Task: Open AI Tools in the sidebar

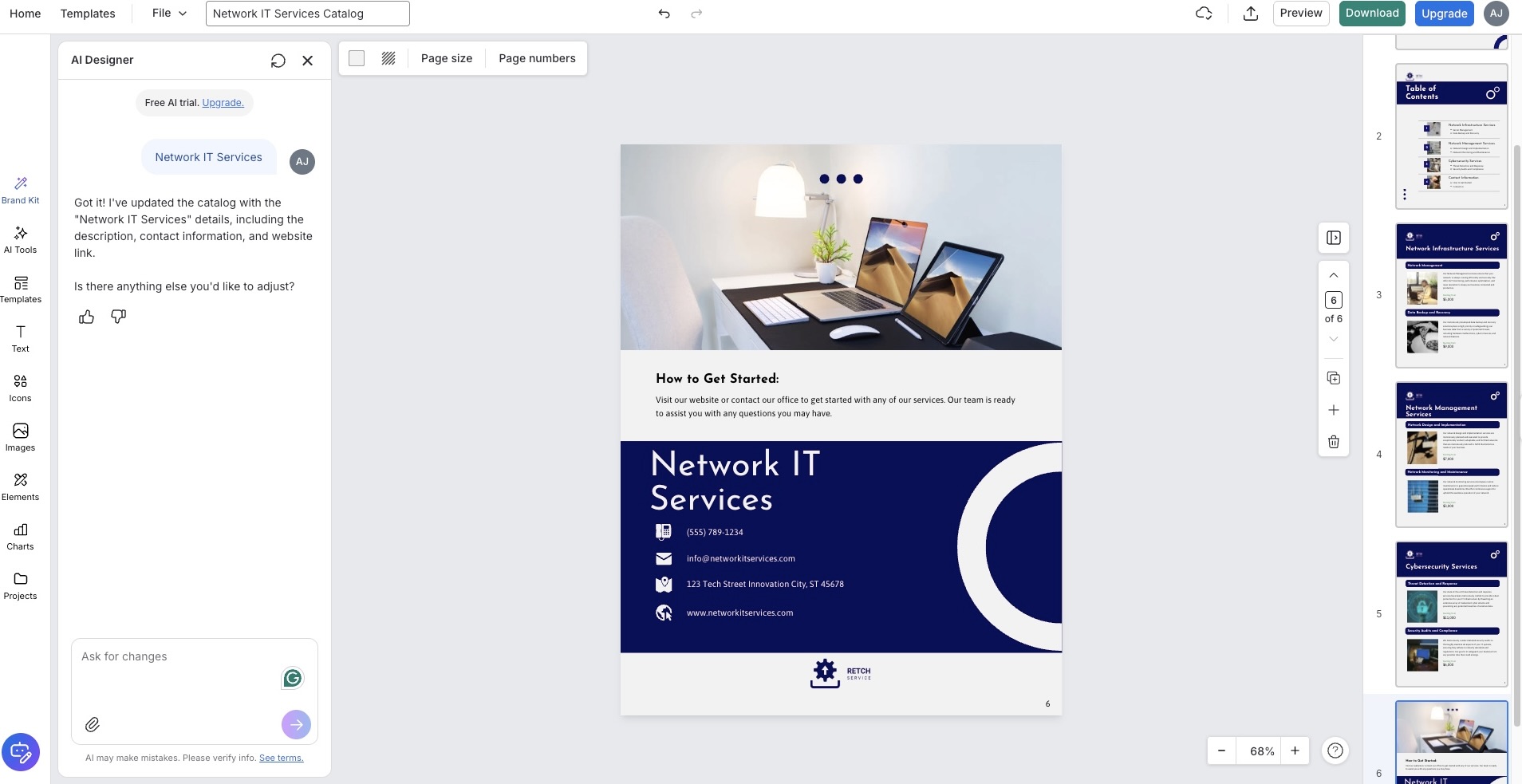Action: (21, 239)
